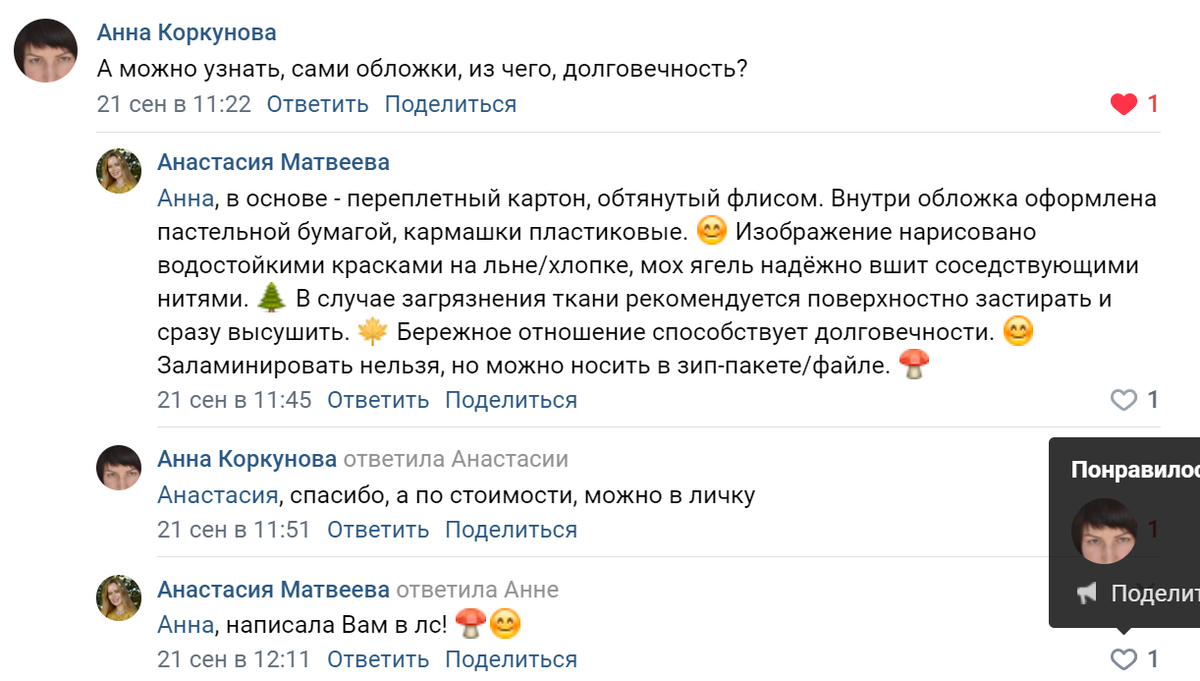This screenshot has height=681, width=1200.
Task: Click Поделиться under the 11:22 comment
Action: pyautogui.click(x=451, y=104)
